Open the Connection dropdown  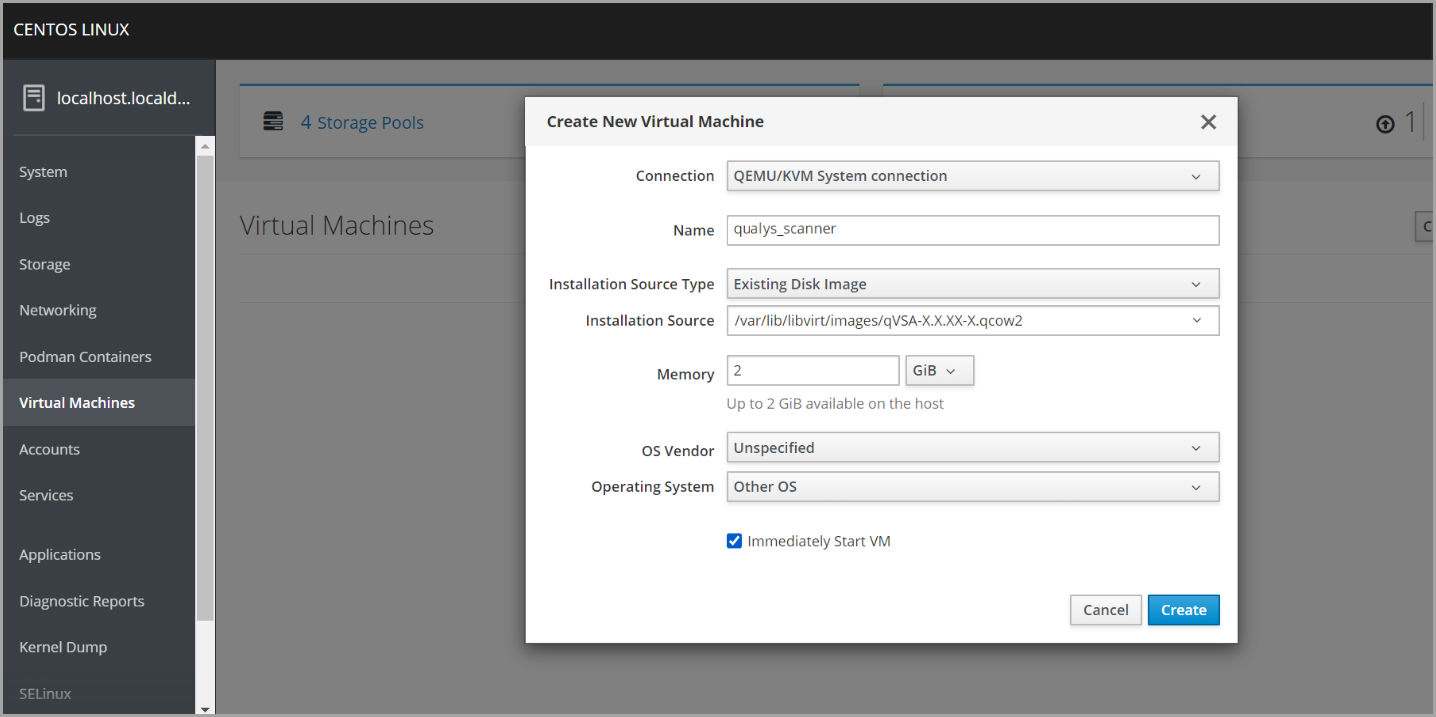tap(972, 175)
